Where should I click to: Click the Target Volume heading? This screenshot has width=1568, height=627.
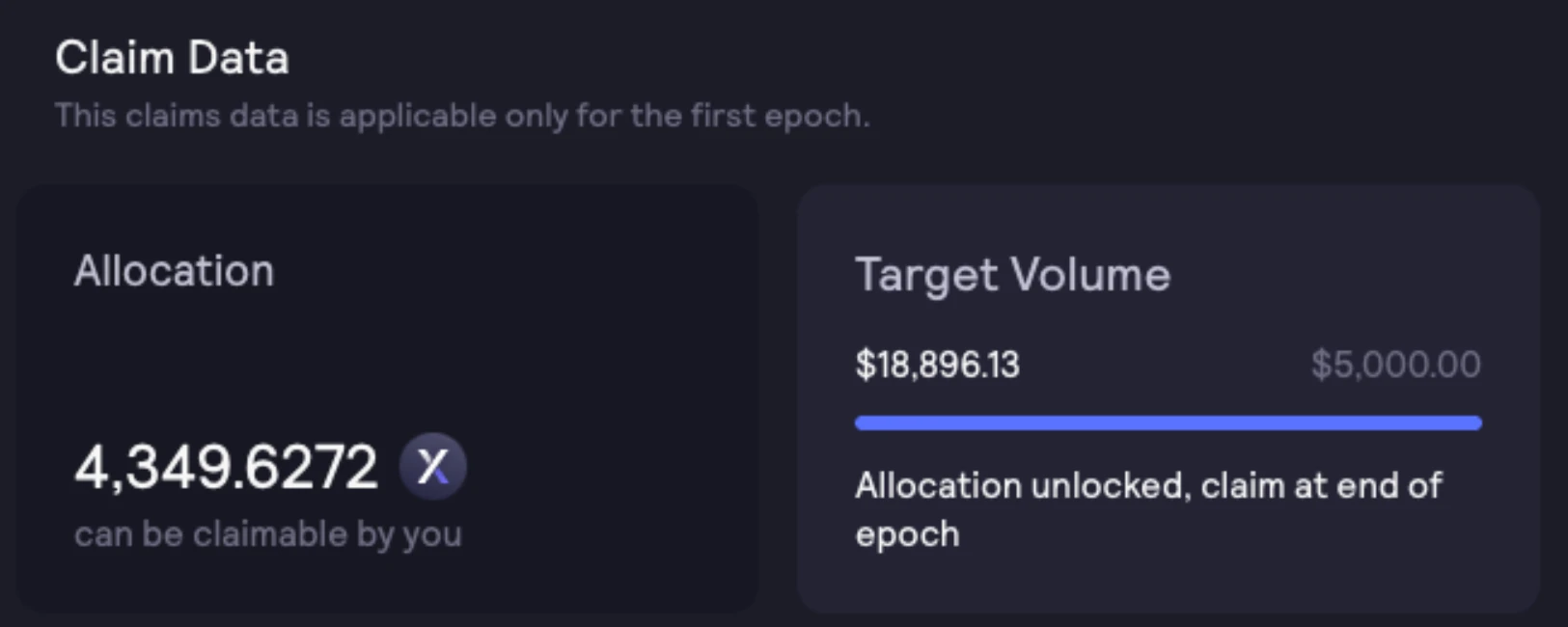pyautogui.click(x=1012, y=276)
